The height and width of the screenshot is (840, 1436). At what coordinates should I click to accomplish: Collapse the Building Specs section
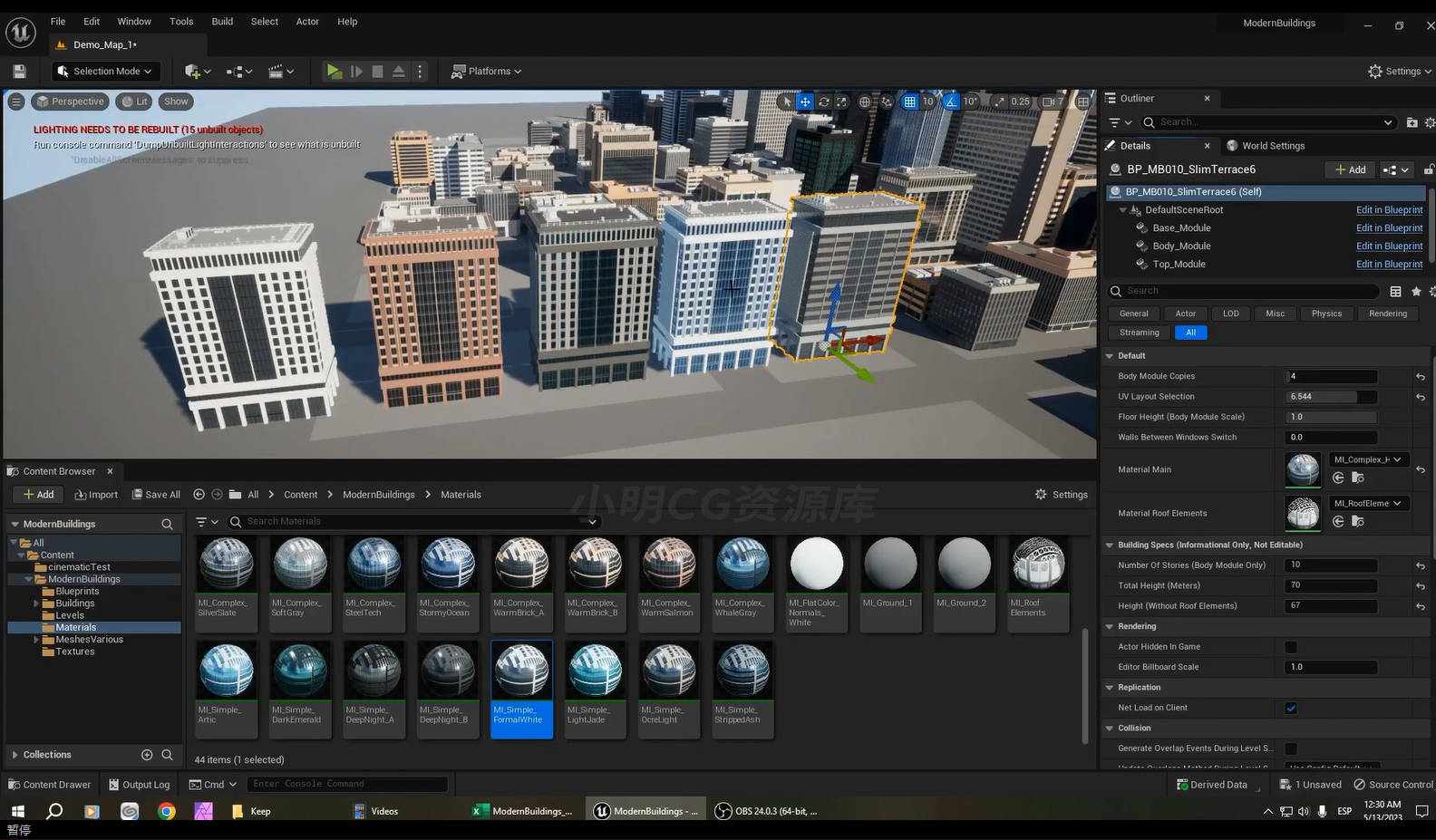pyautogui.click(x=1110, y=546)
